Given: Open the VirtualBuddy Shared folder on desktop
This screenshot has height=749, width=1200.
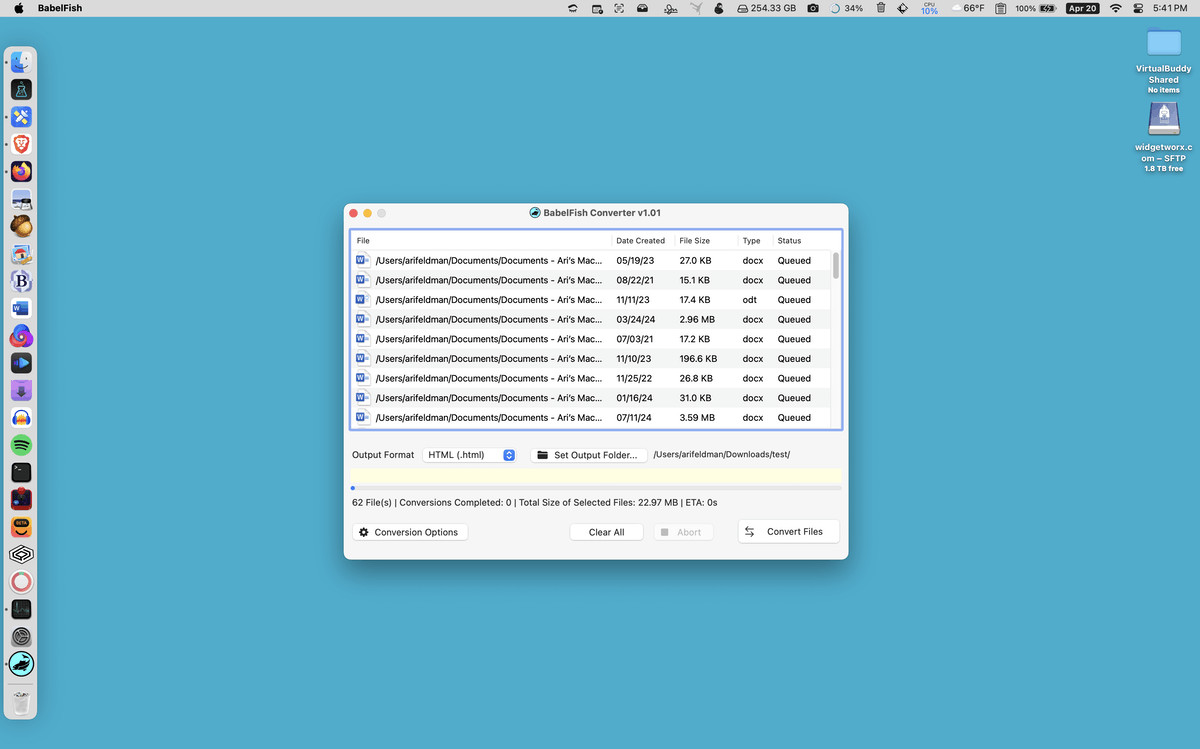Looking at the screenshot, I should tap(1163, 42).
